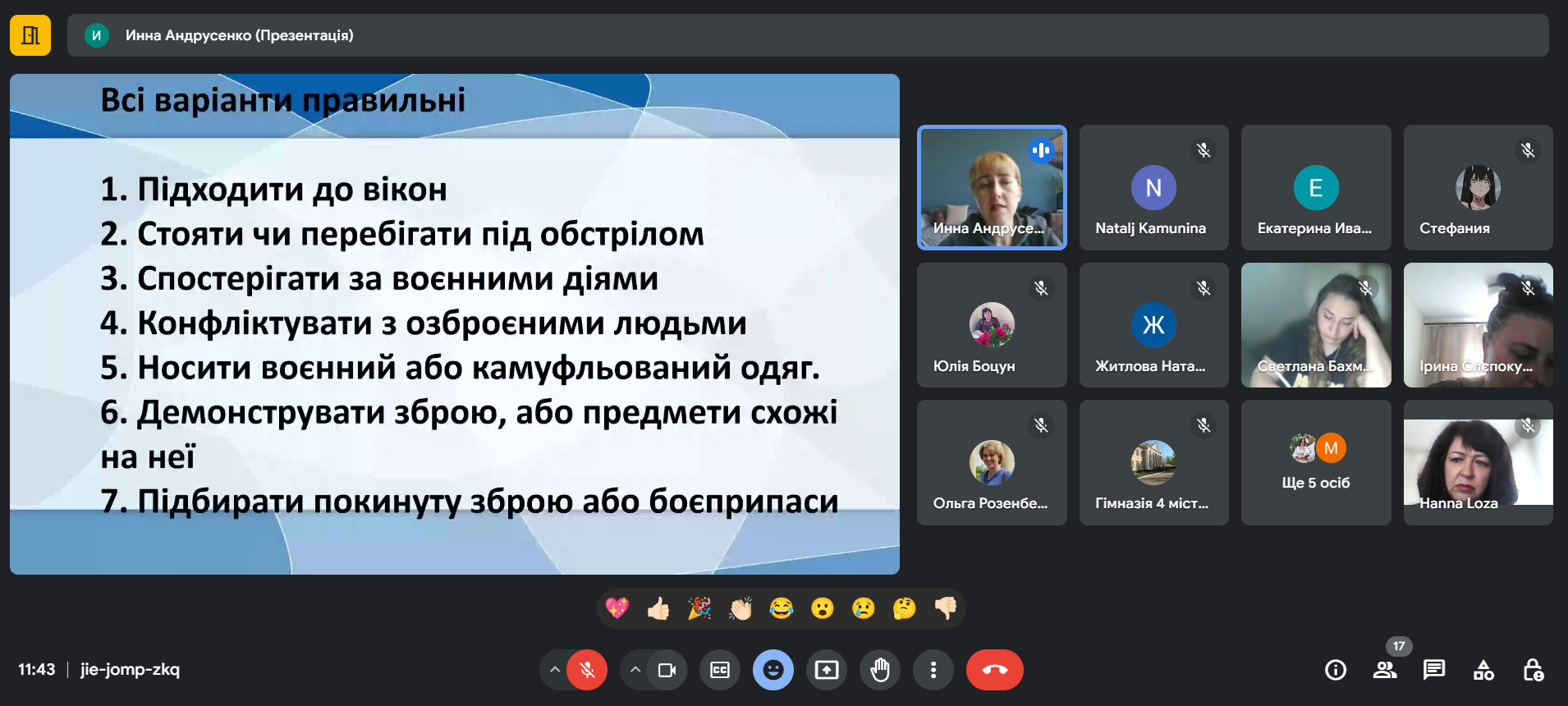Expand audio settings arrow beside microphone
The width and height of the screenshot is (1568, 706).
555,670
